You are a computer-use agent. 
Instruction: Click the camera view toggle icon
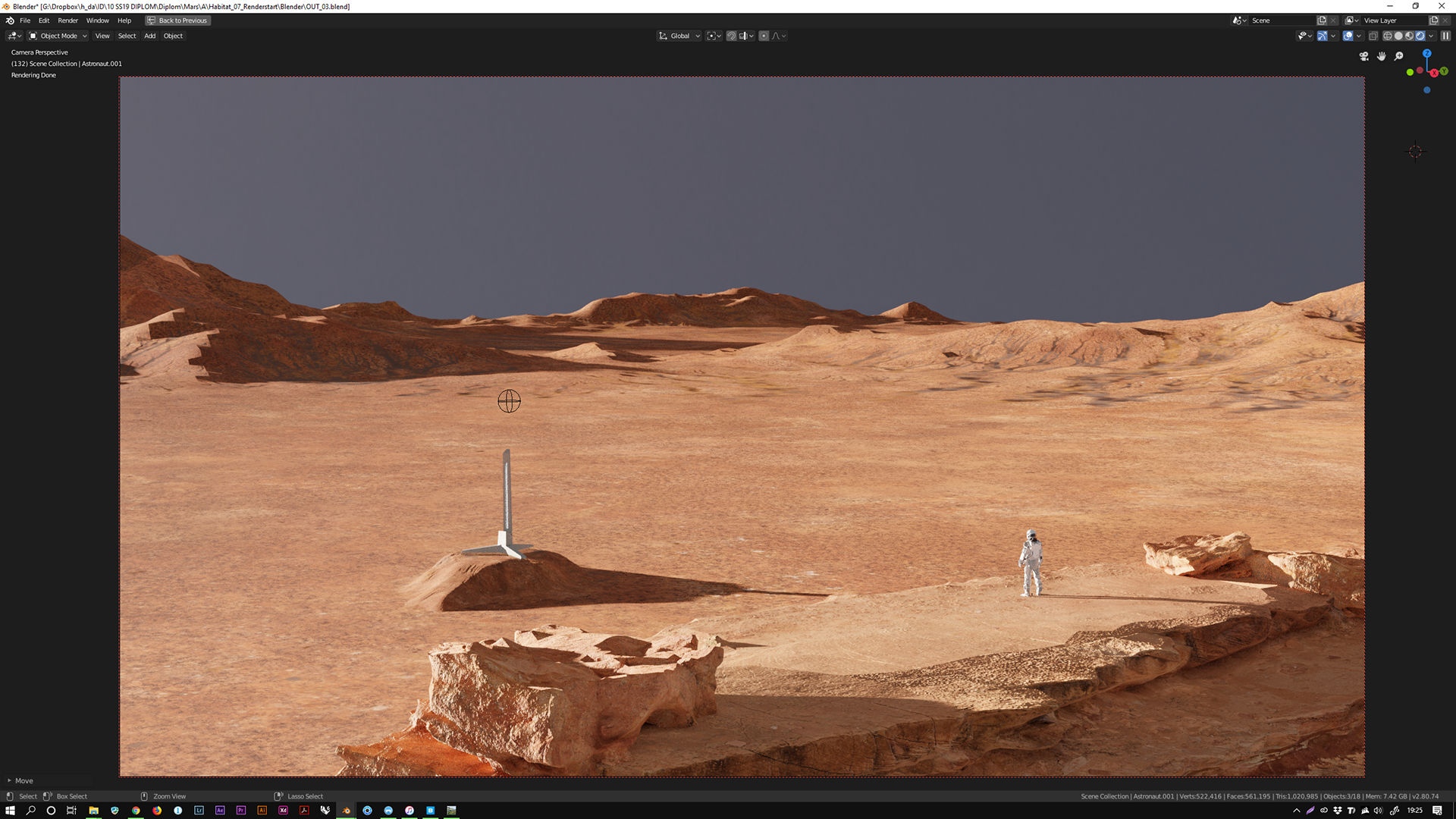point(1364,56)
